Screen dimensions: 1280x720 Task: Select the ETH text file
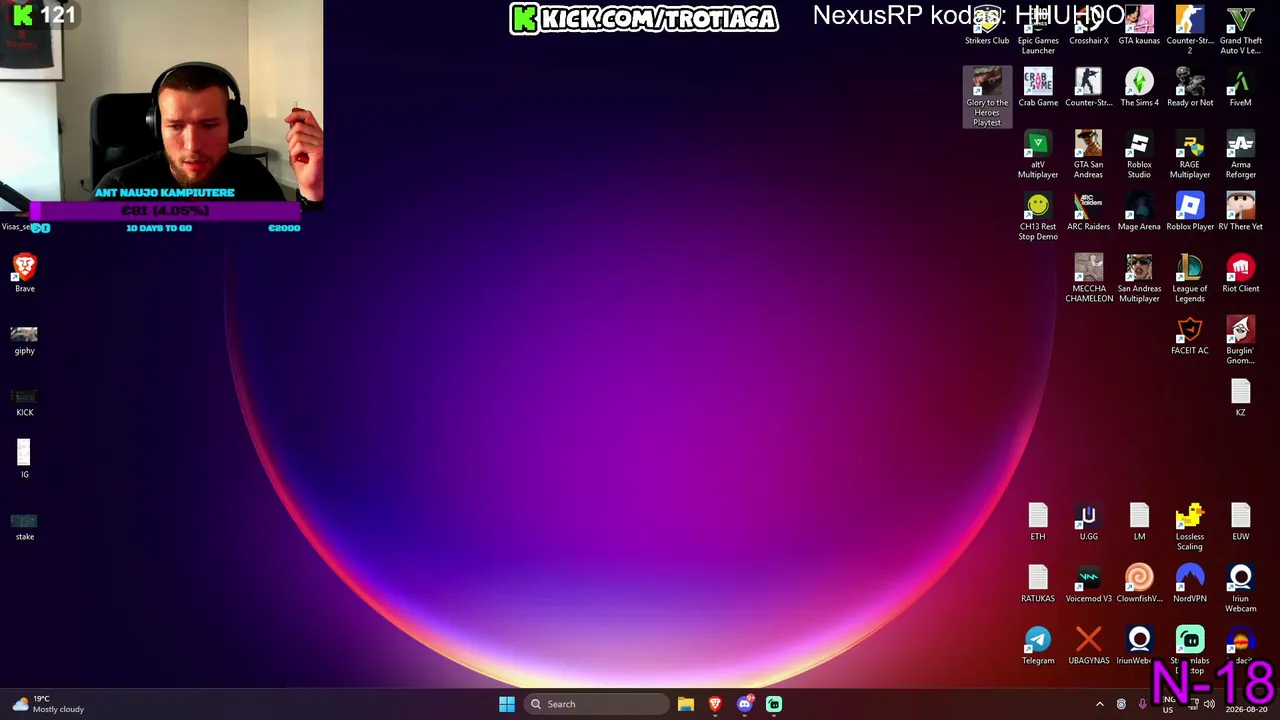click(1038, 522)
